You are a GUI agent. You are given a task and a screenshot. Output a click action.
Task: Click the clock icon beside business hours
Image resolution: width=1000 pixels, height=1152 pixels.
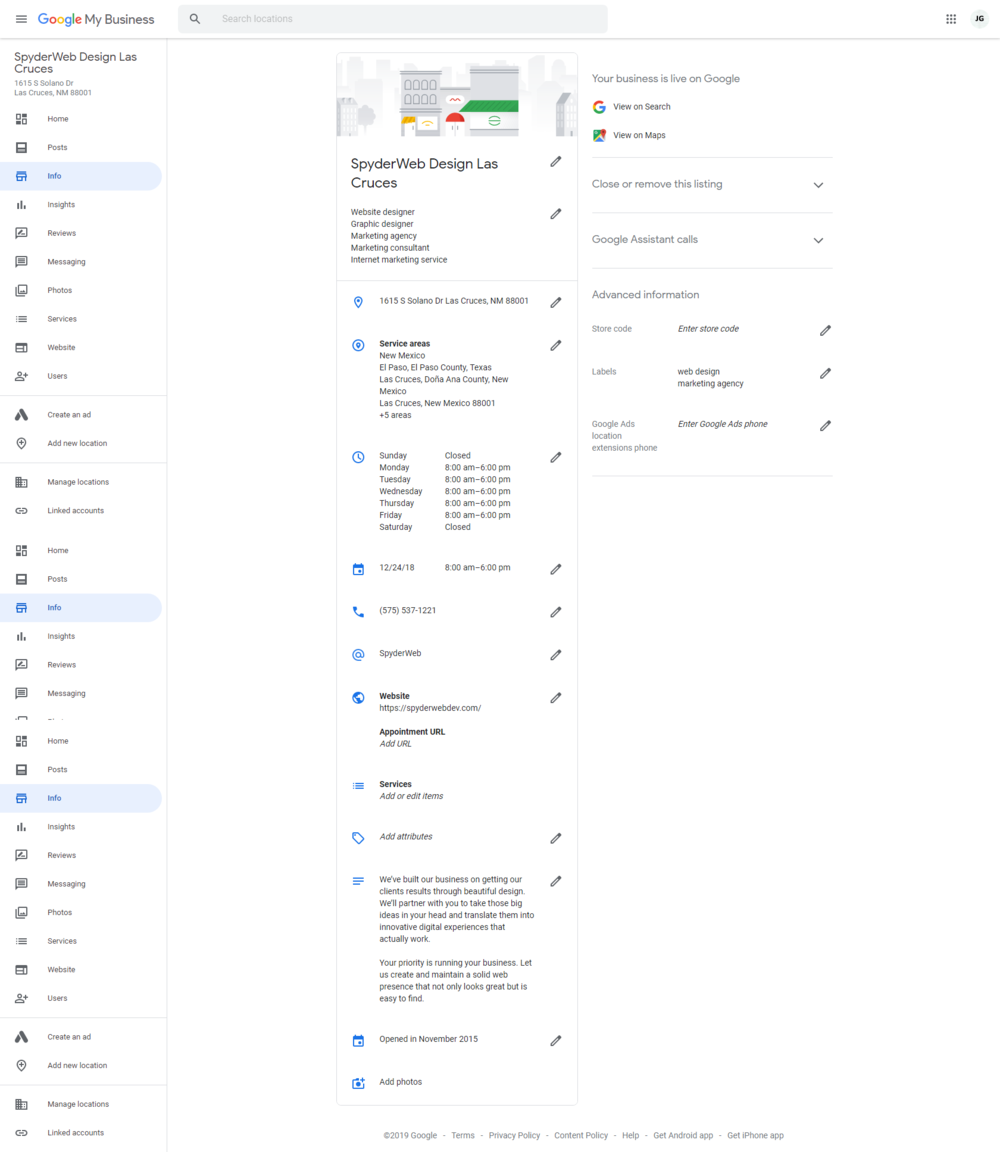[358, 457]
